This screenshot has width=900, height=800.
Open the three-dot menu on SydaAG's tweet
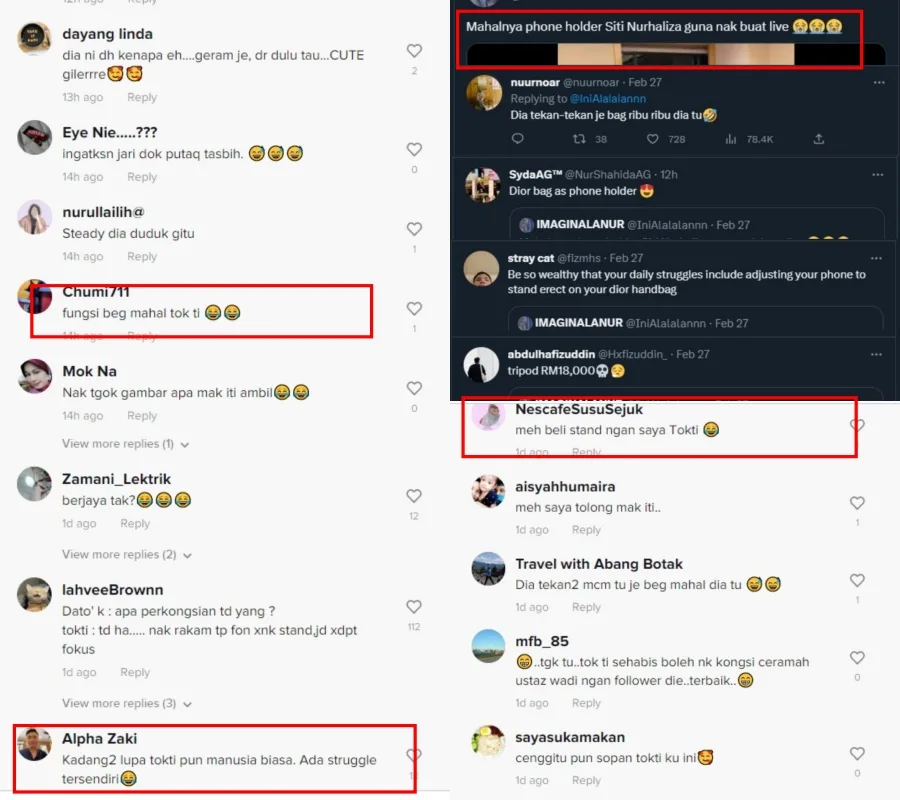tap(877, 174)
